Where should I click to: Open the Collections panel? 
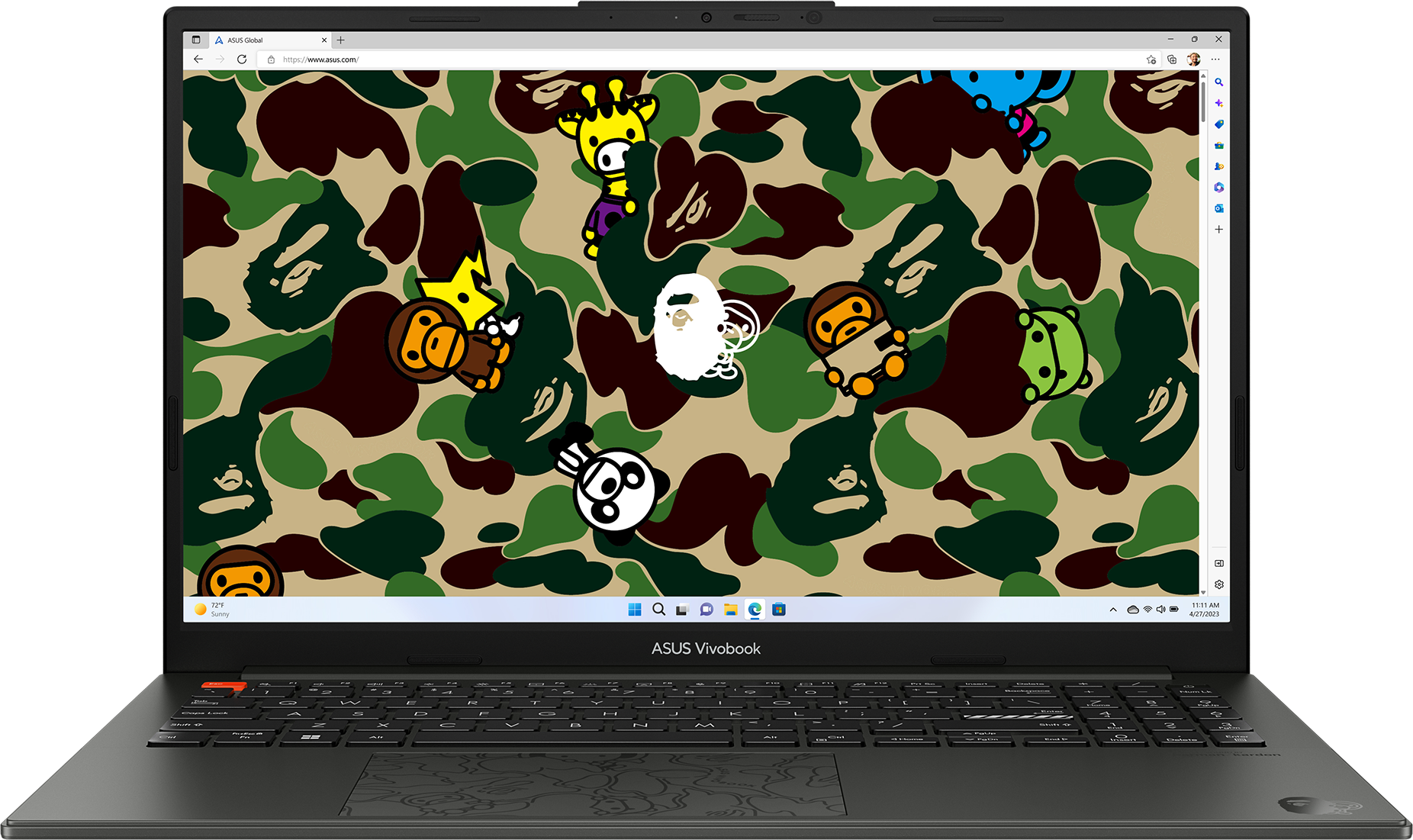[x=1172, y=60]
